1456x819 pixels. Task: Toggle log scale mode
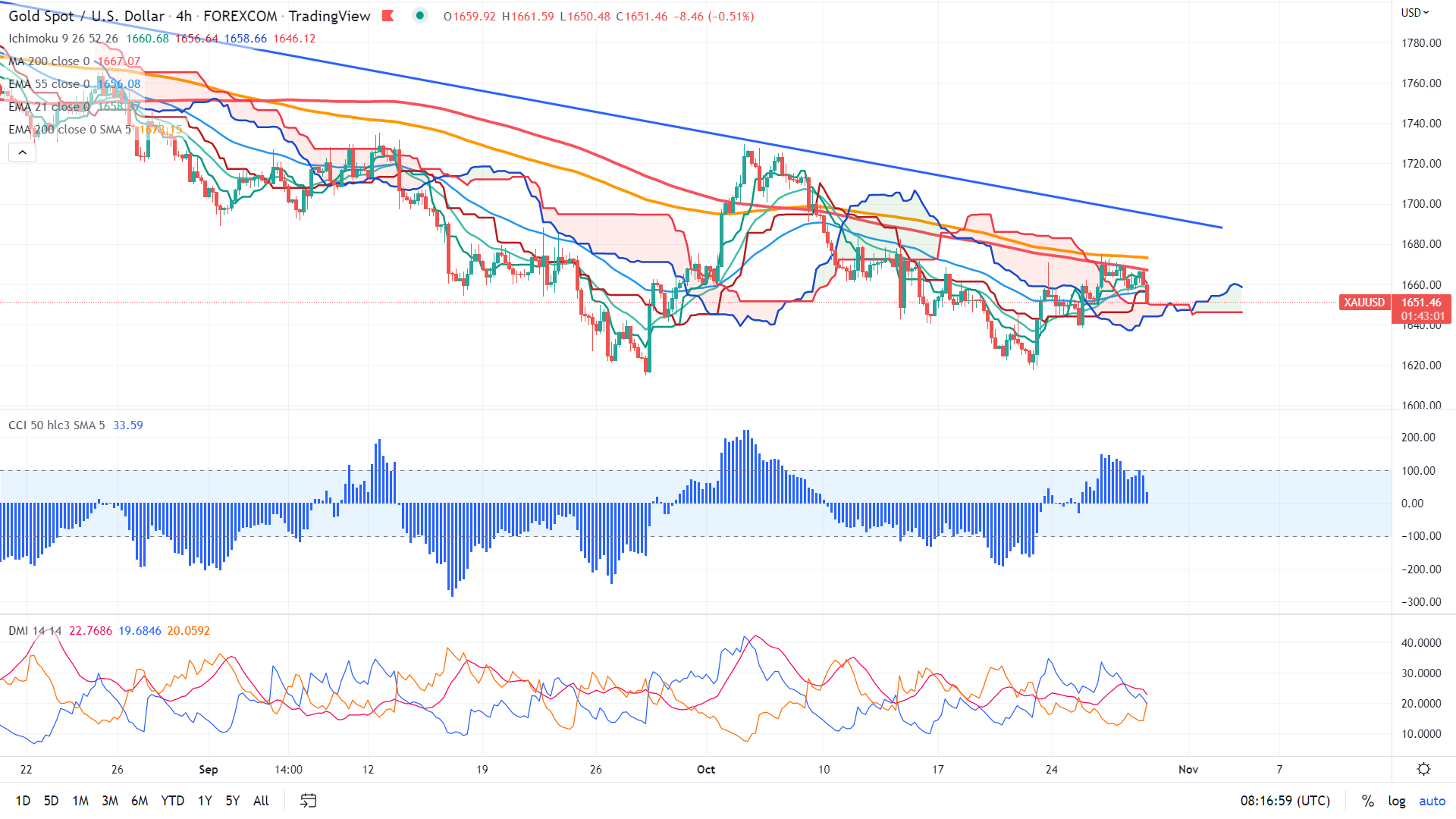pyautogui.click(x=1396, y=801)
